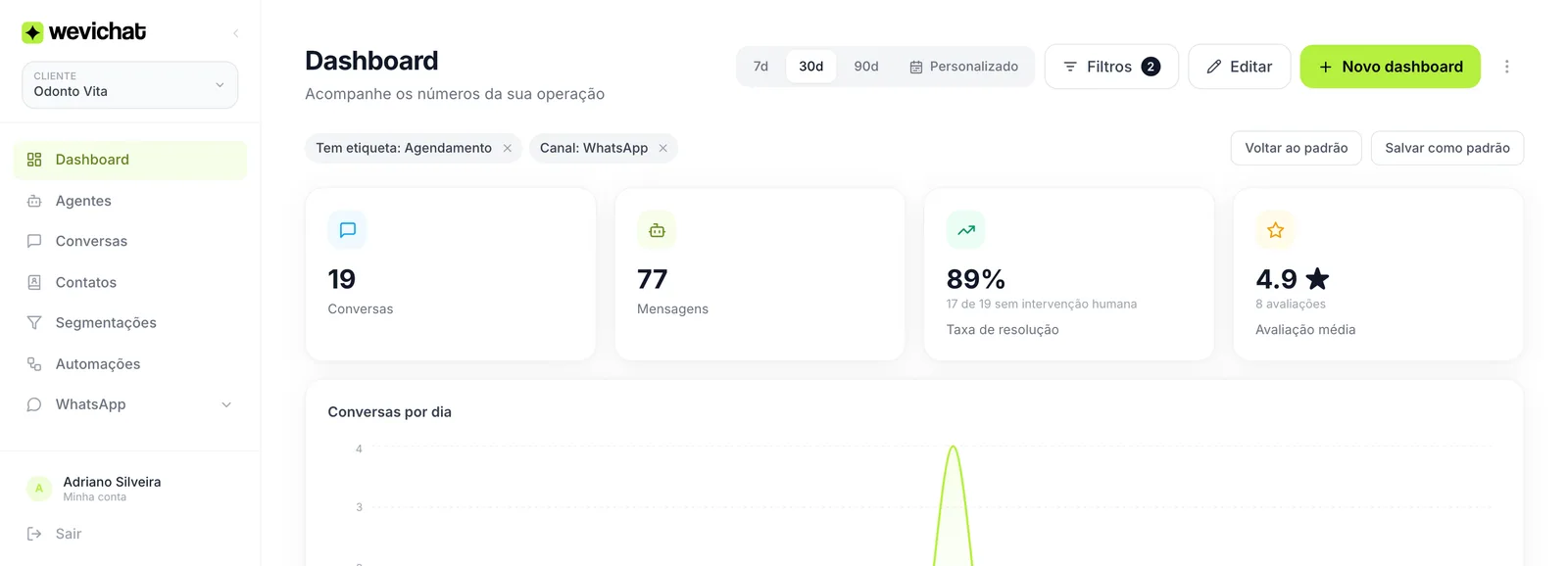Viewport: 1568px width, 566px height.
Task: Click the pencil icon on Editar
Action: point(1213,67)
